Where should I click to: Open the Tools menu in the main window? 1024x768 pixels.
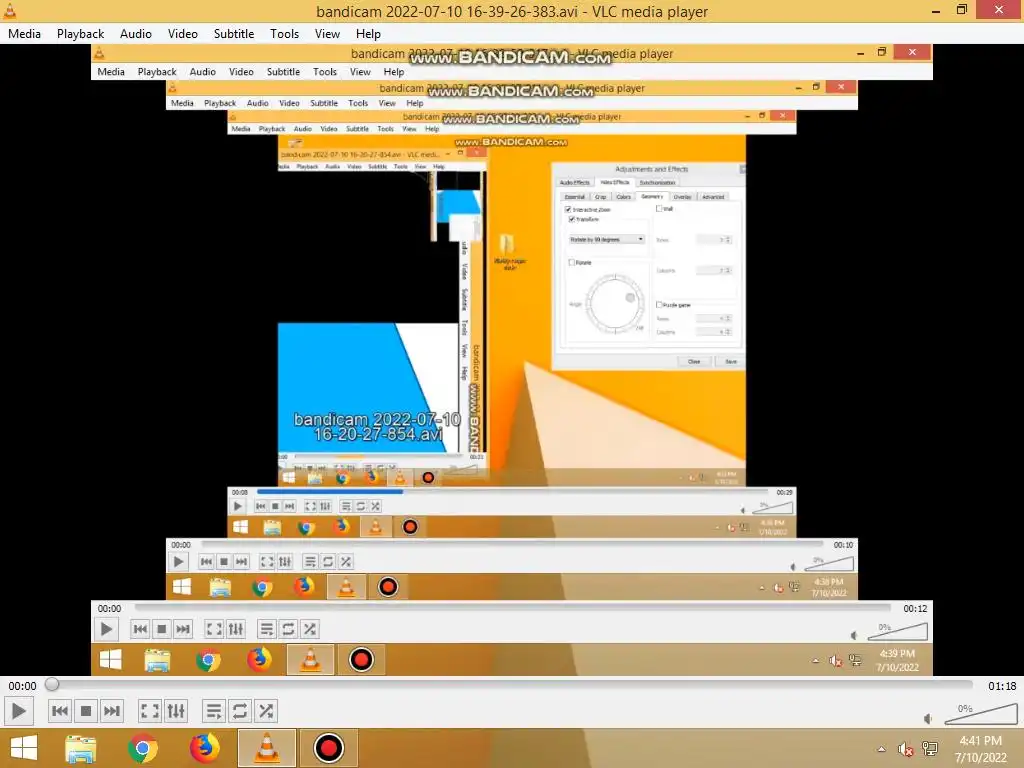point(285,34)
